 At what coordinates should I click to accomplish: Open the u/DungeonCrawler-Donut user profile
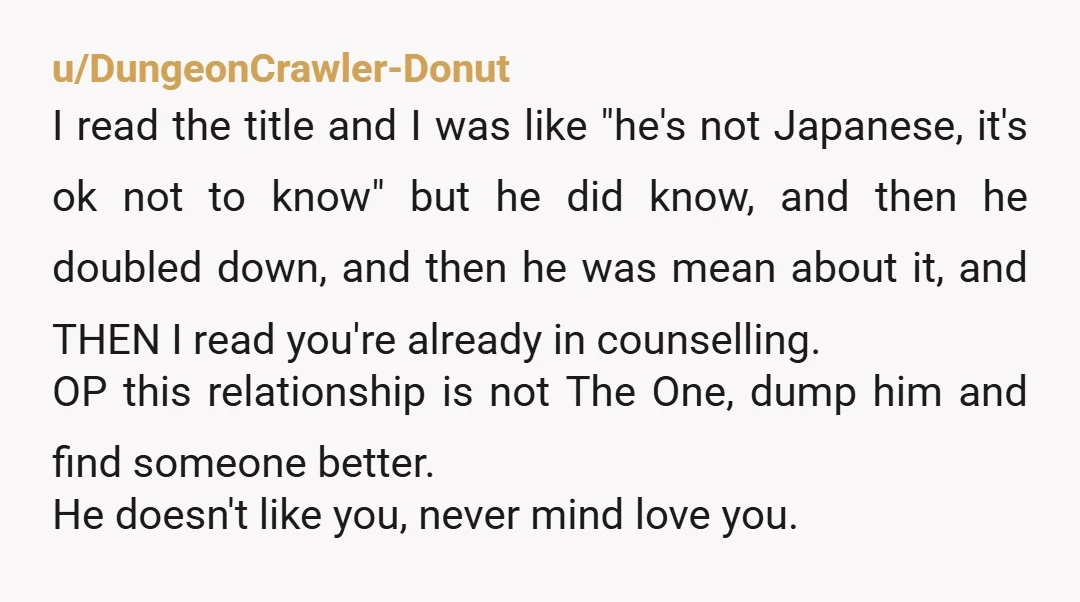281,70
